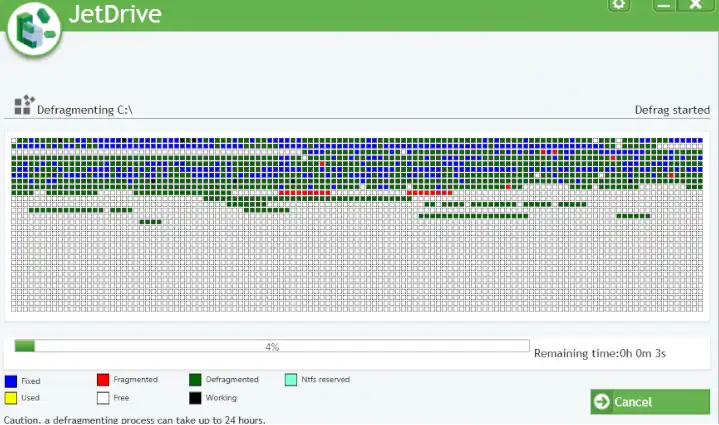
Task: Click the black Working legend swatch
Action: click(195, 398)
